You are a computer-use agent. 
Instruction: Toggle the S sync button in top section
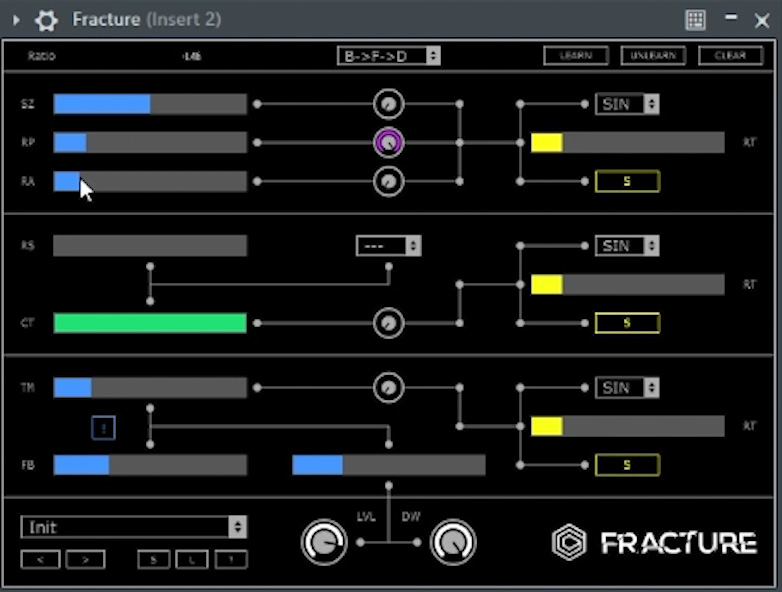point(627,181)
